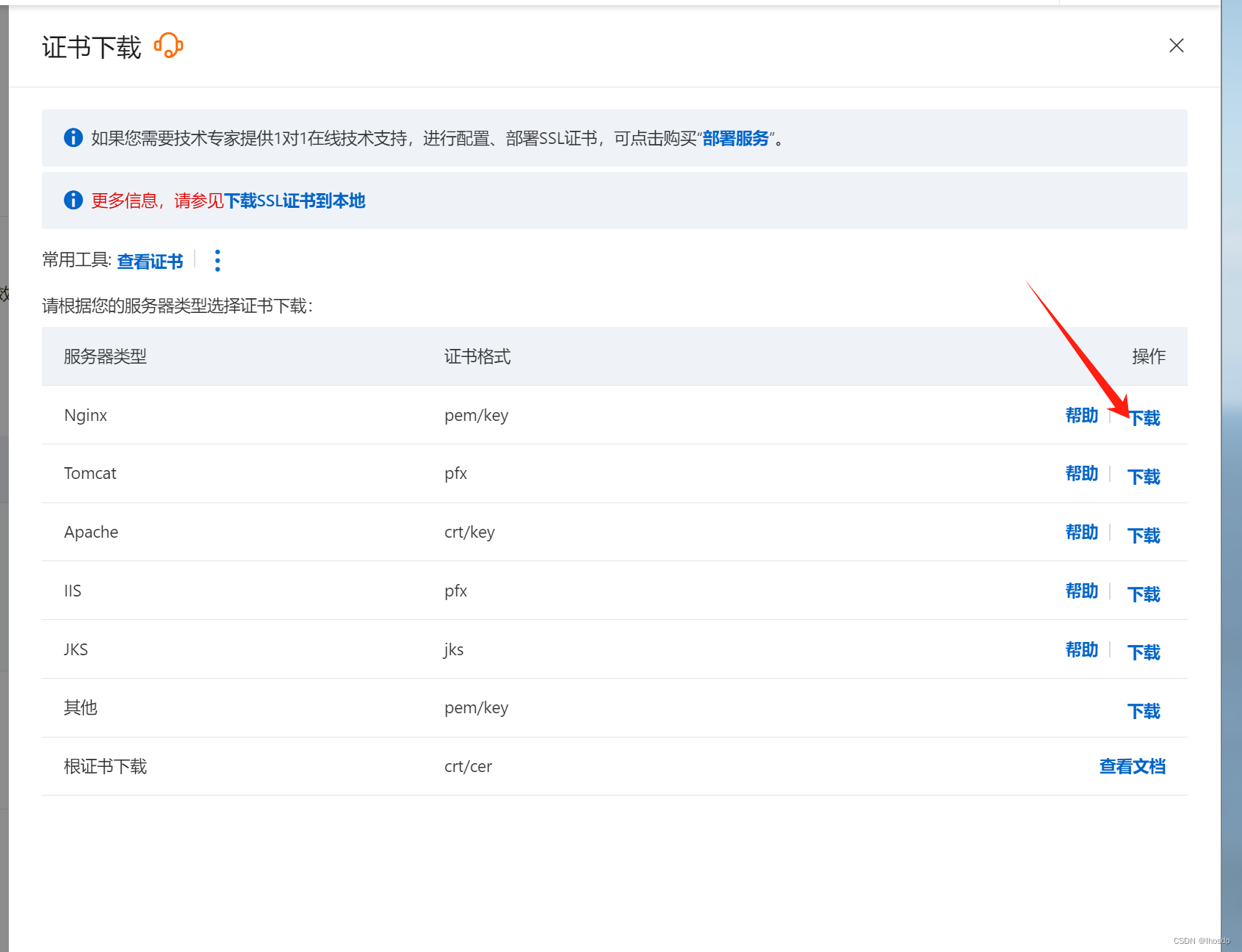
Task: Close the certificate download dialog
Action: point(1176,46)
